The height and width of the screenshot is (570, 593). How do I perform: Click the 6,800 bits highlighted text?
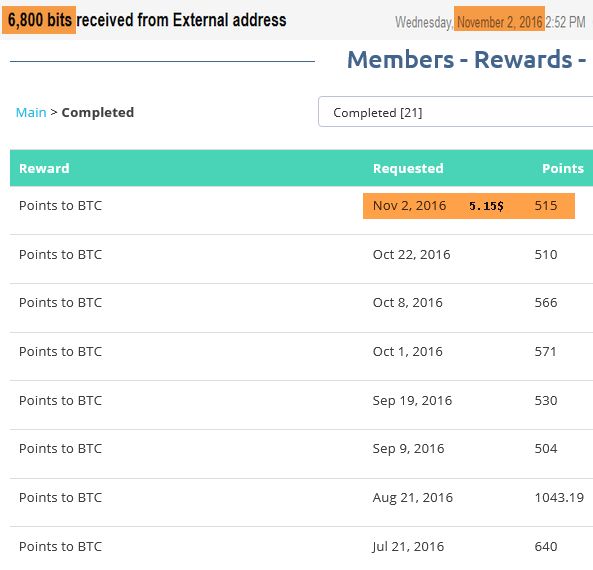(x=39, y=20)
